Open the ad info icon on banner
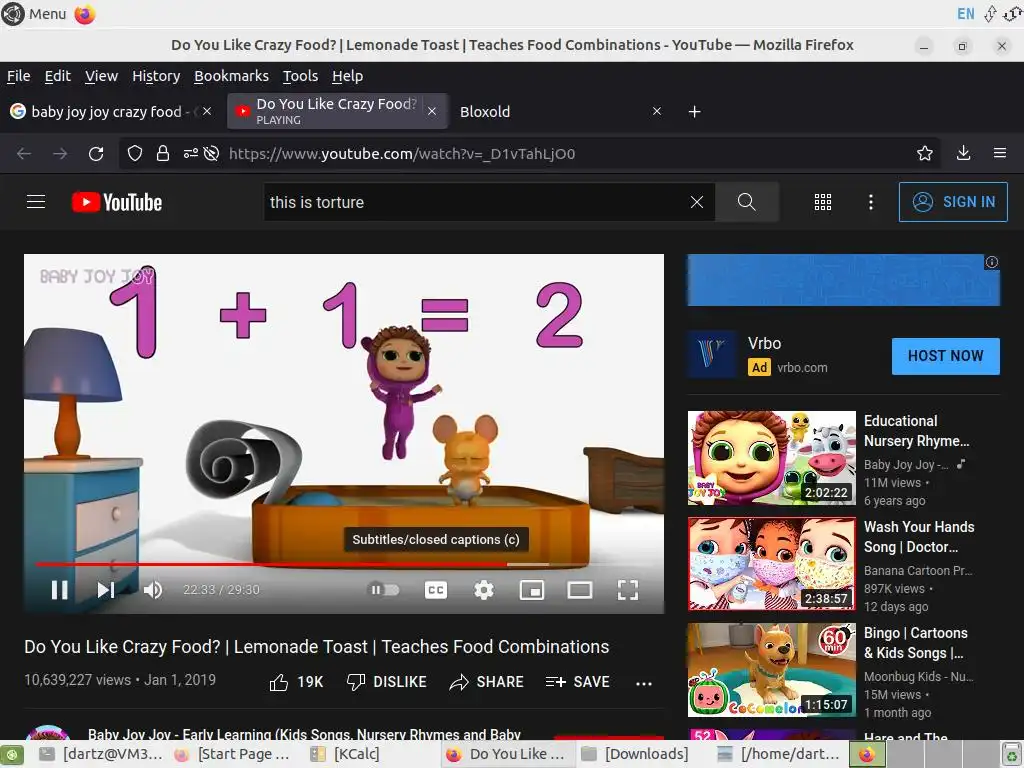Image resolution: width=1024 pixels, height=768 pixels. point(991,262)
